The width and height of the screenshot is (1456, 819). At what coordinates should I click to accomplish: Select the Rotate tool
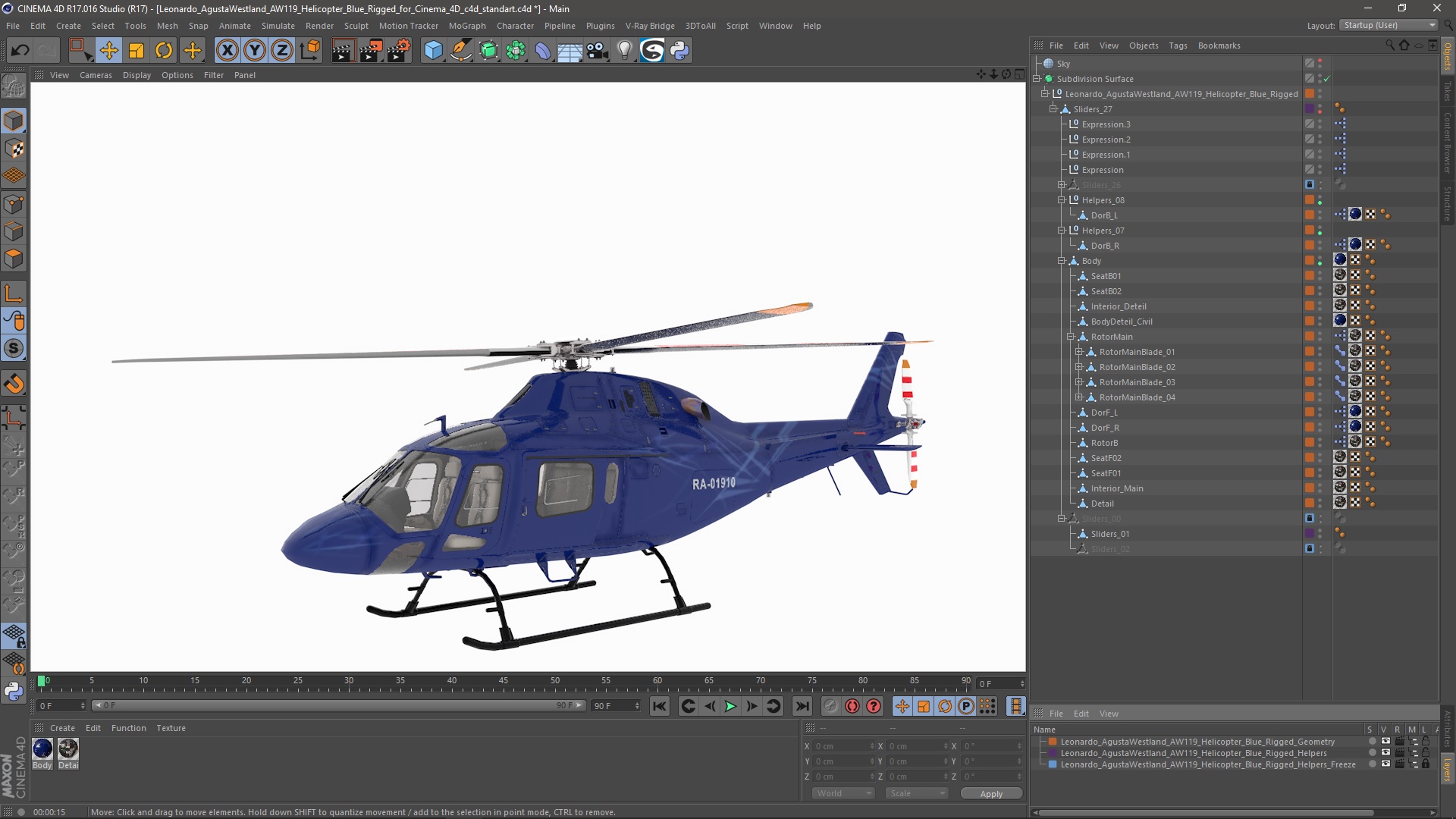click(x=164, y=51)
